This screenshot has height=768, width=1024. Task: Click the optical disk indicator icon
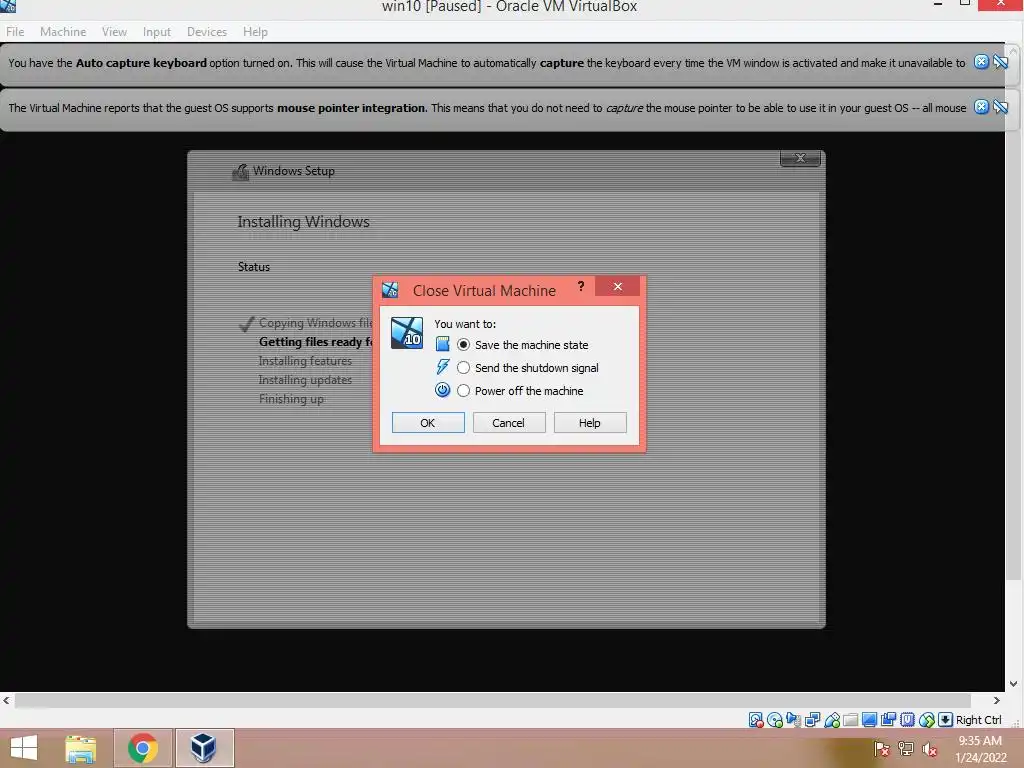775,720
